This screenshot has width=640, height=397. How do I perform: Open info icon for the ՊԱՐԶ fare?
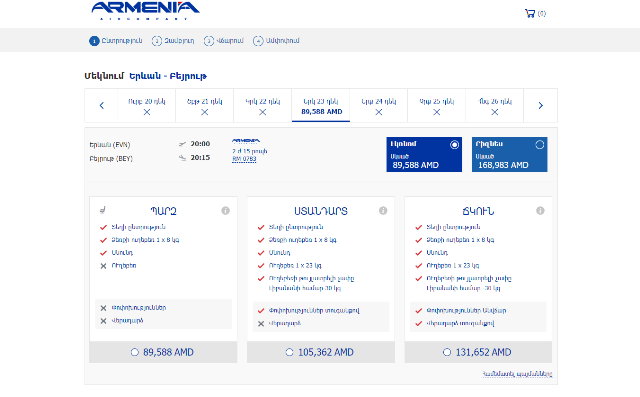(x=225, y=211)
